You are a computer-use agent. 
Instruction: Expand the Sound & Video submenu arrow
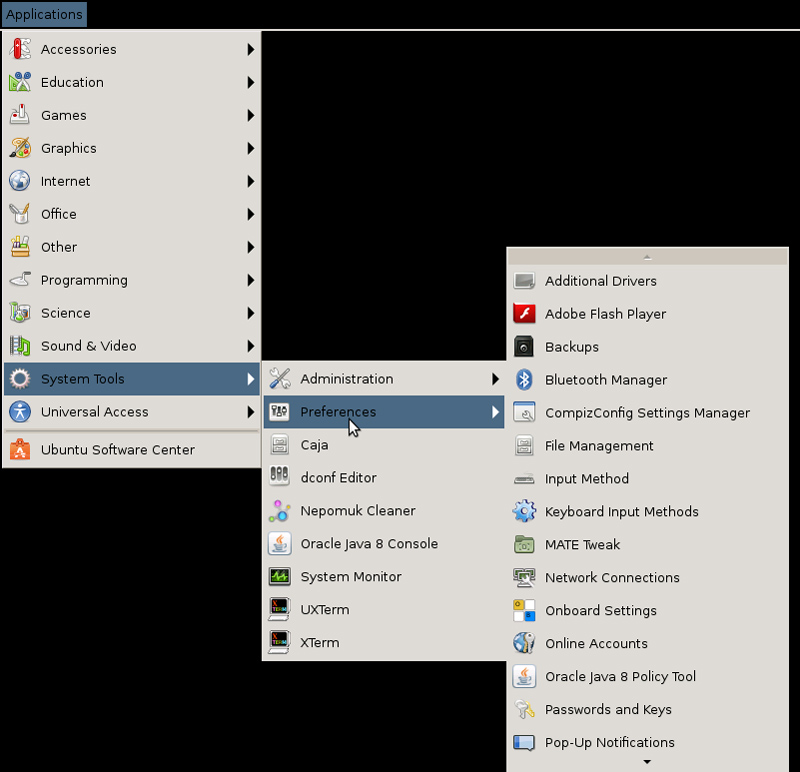click(x=251, y=346)
